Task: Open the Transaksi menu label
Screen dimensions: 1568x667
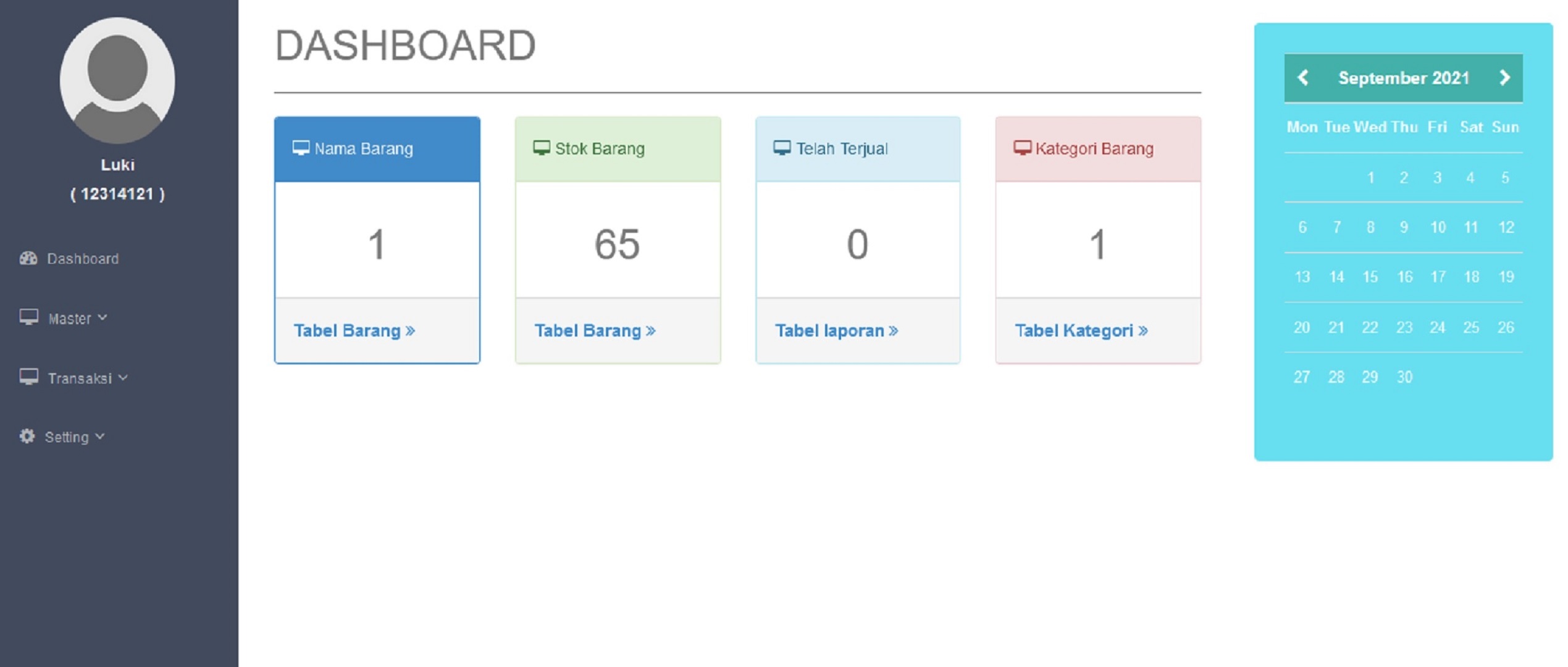Action: click(80, 378)
